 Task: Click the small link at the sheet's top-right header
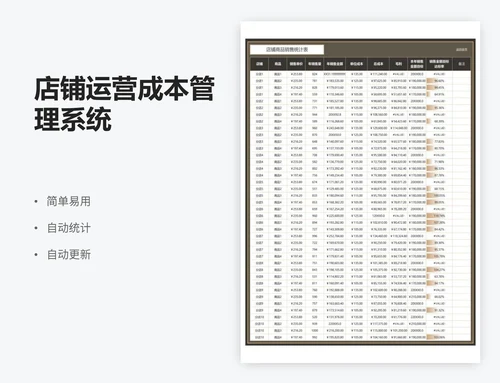pos(462,50)
